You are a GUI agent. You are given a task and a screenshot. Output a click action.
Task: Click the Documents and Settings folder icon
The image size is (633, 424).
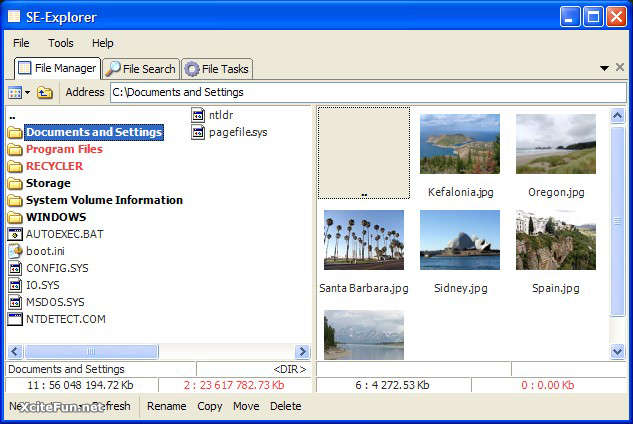15,132
